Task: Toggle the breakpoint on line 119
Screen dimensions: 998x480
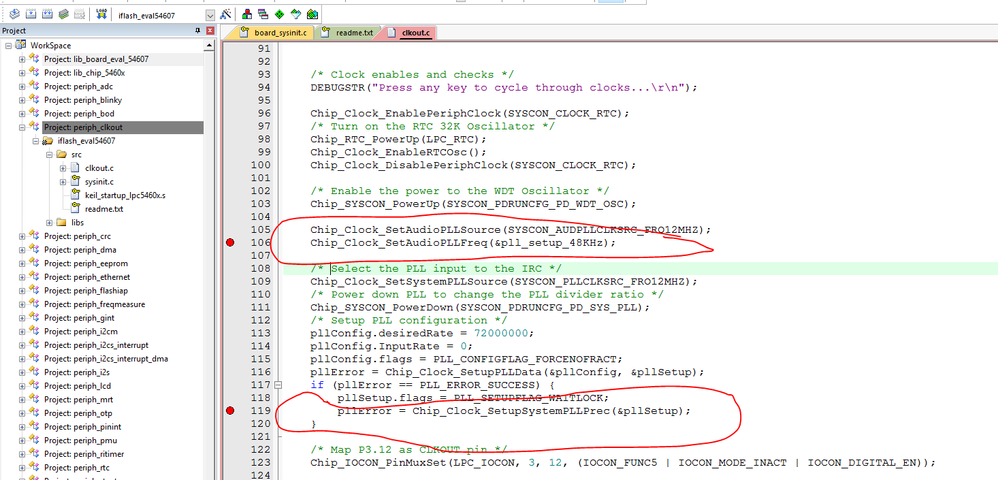Action: click(230, 411)
